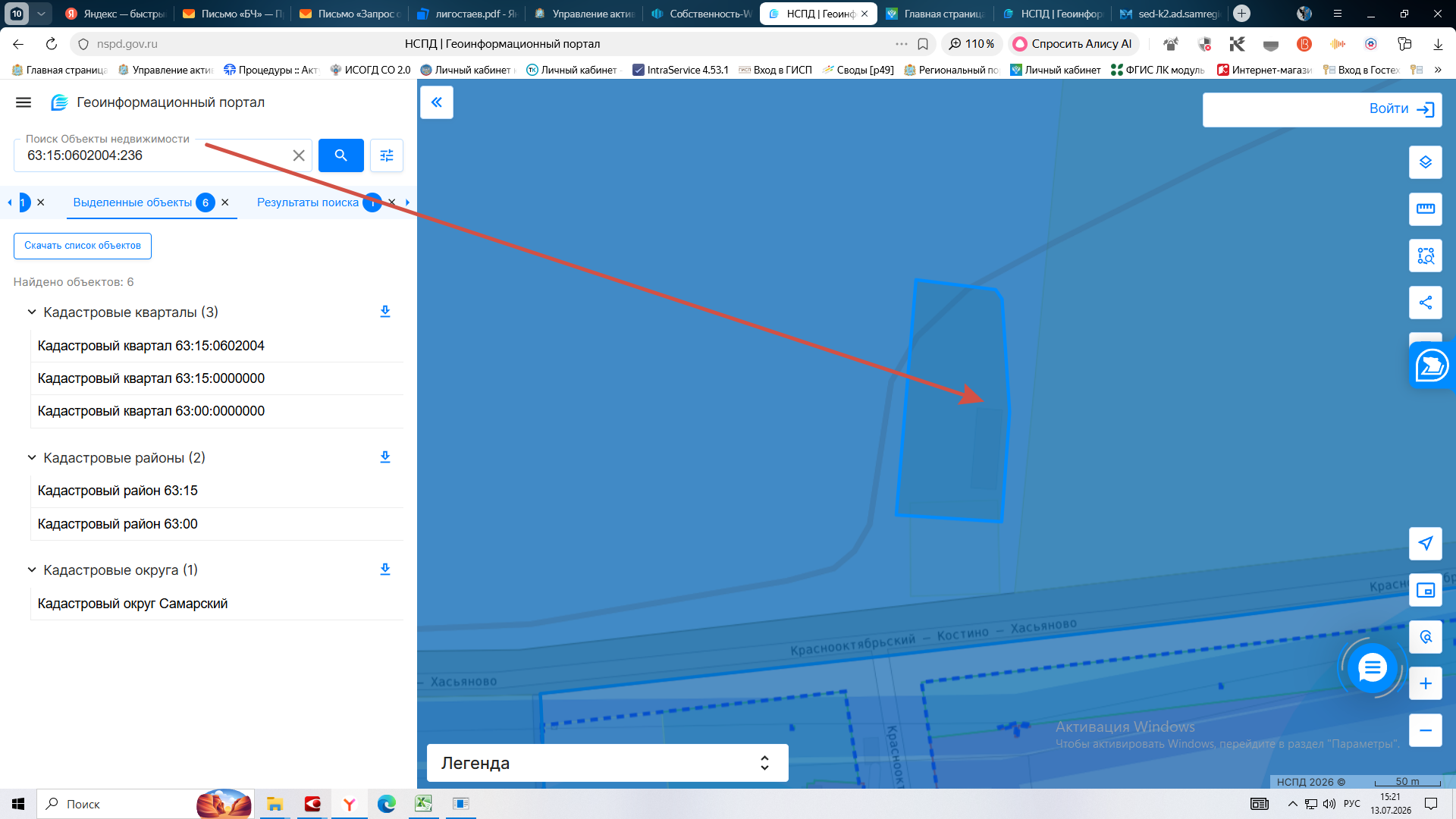Expand the Легенда panel
Viewport: 1456px width, 819px height.
pos(607,763)
